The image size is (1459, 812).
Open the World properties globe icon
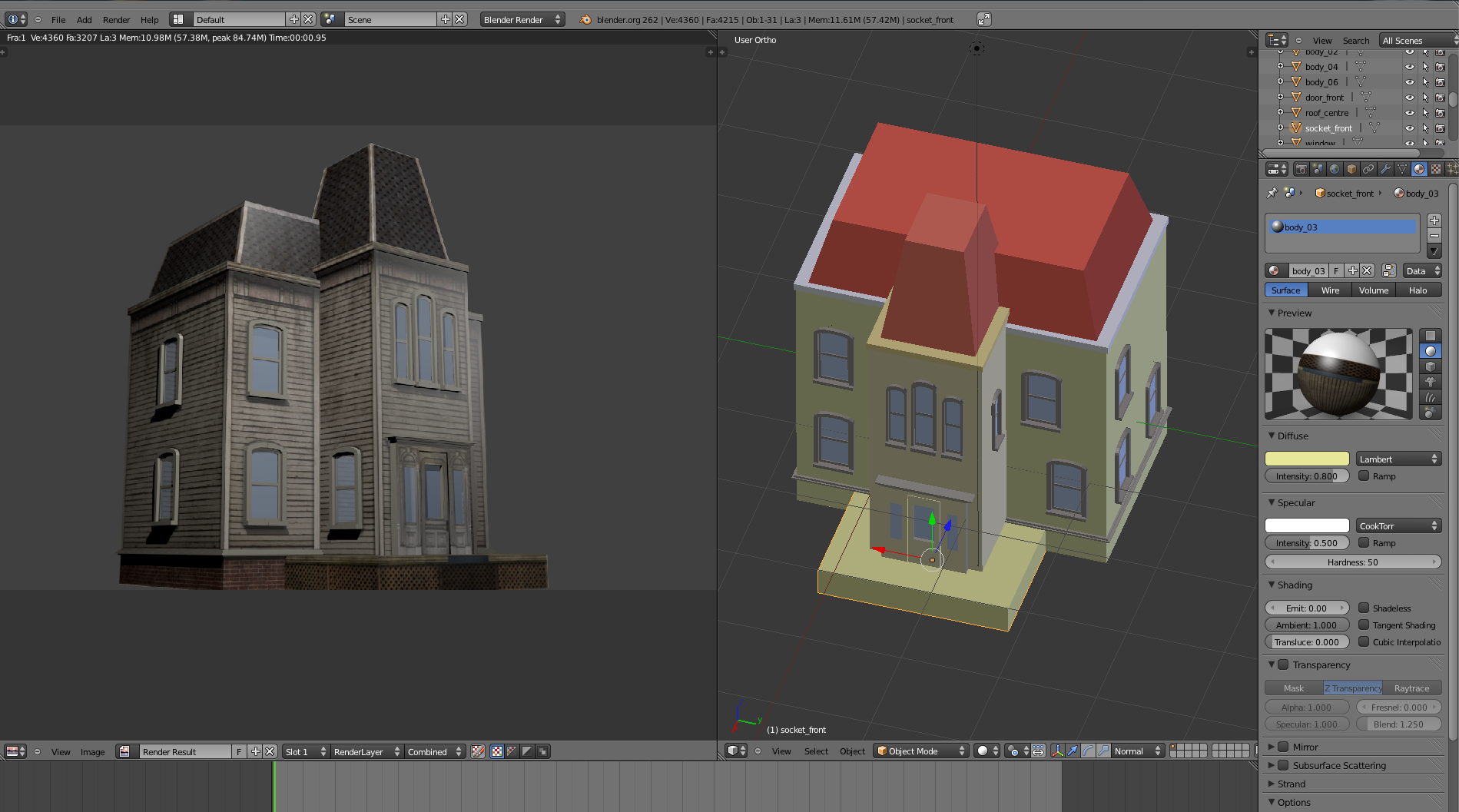click(1335, 169)
